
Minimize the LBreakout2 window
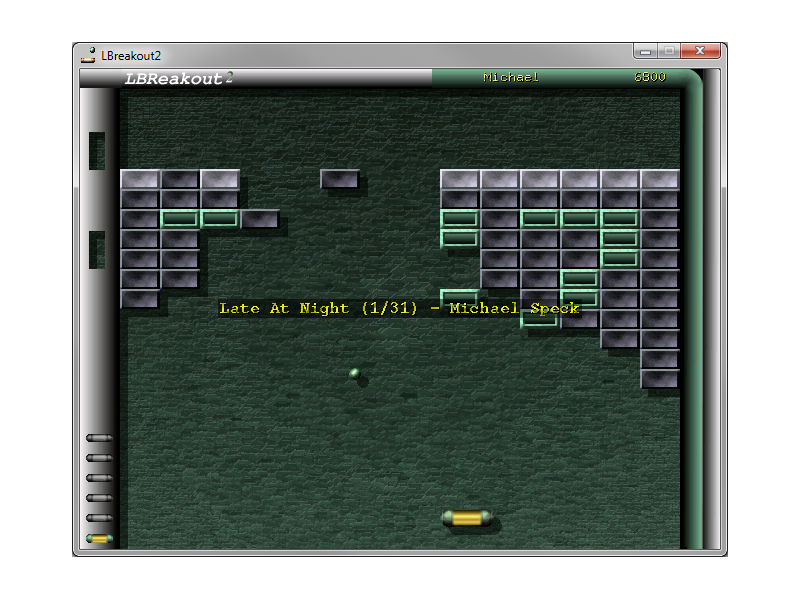click(647, 52)
